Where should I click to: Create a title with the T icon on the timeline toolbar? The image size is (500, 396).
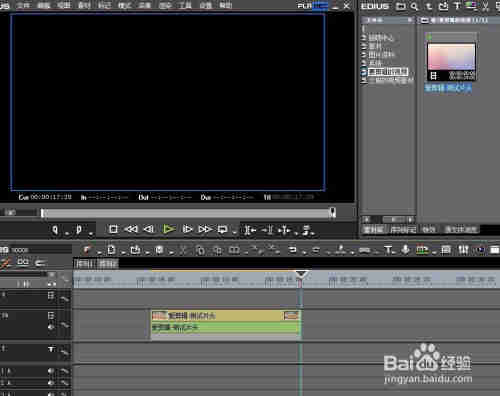[x=388, y=250]
